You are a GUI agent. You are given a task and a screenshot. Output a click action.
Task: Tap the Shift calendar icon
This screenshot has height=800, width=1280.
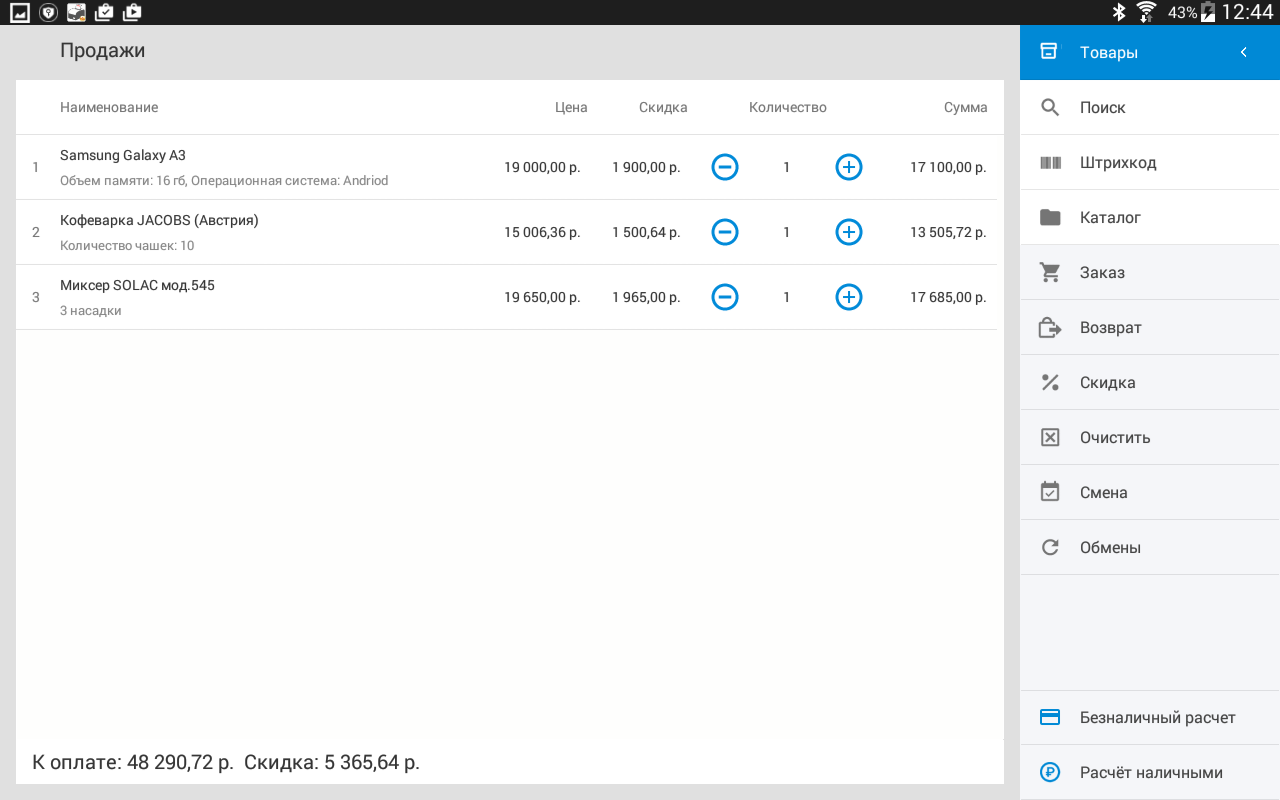[x=1050, y=493]
